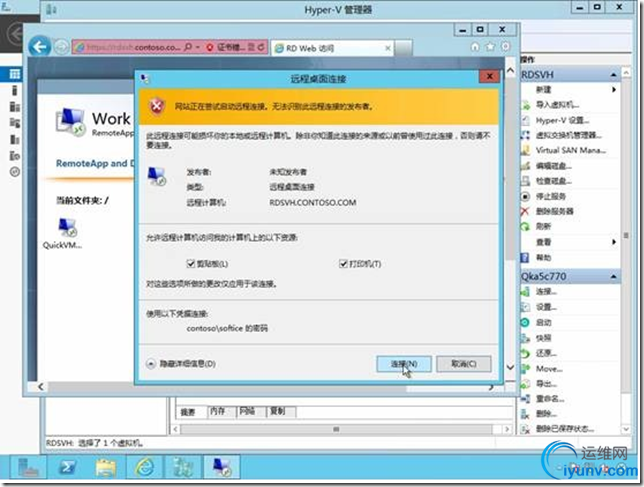Click new tab button in IE
Viewport: 644px width, 487px height.
point(404,48)
